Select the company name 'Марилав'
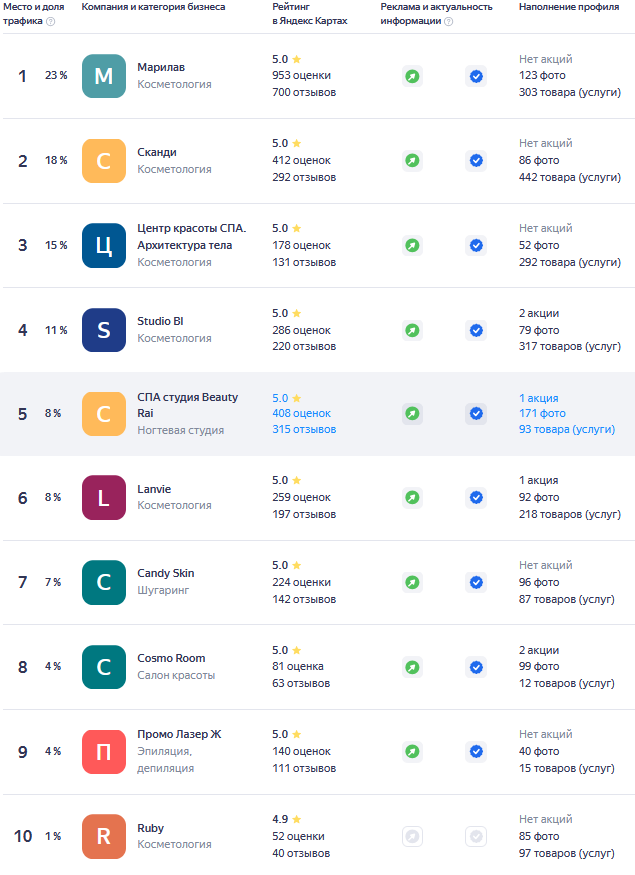635x875 pixels. point(161,67)
